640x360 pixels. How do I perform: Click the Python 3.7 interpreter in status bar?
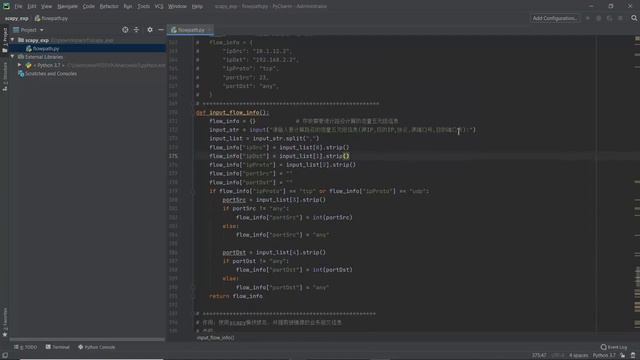[x=604, y=356]
